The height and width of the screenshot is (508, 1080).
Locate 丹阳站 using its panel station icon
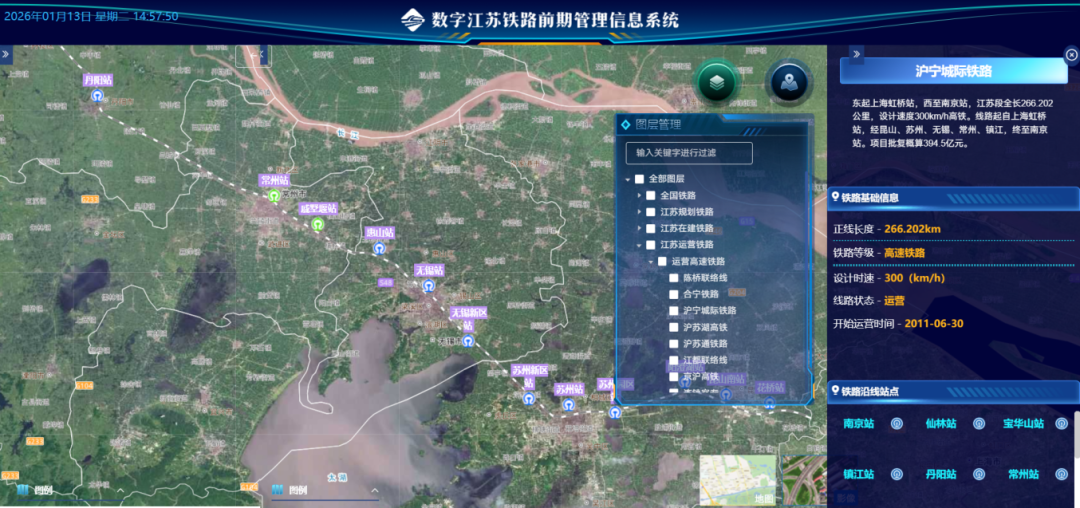click(x=979, y=474)
